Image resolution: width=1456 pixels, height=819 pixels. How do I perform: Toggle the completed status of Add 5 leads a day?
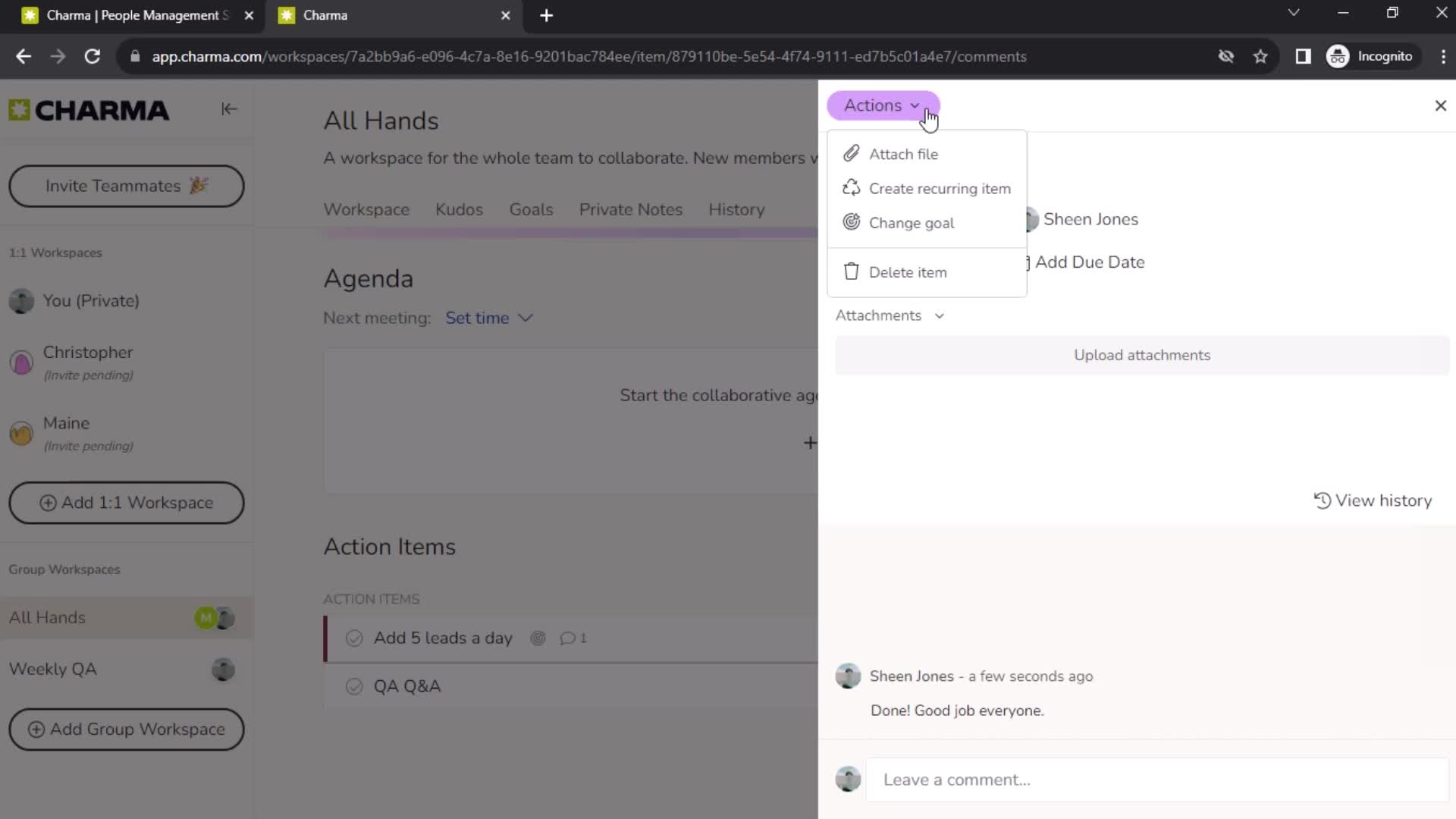[353, 638]
